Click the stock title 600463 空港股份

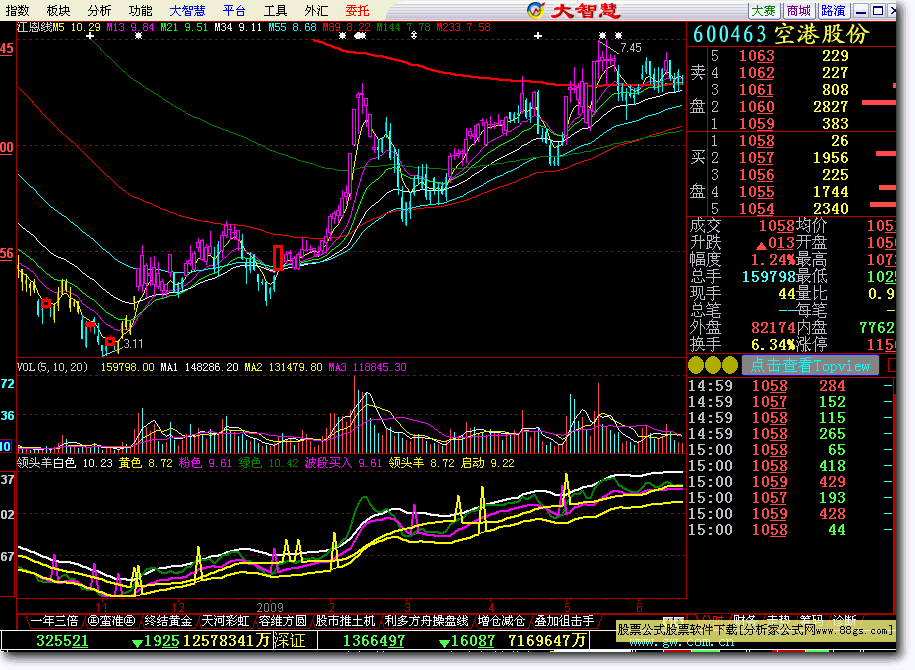(781, 34)
